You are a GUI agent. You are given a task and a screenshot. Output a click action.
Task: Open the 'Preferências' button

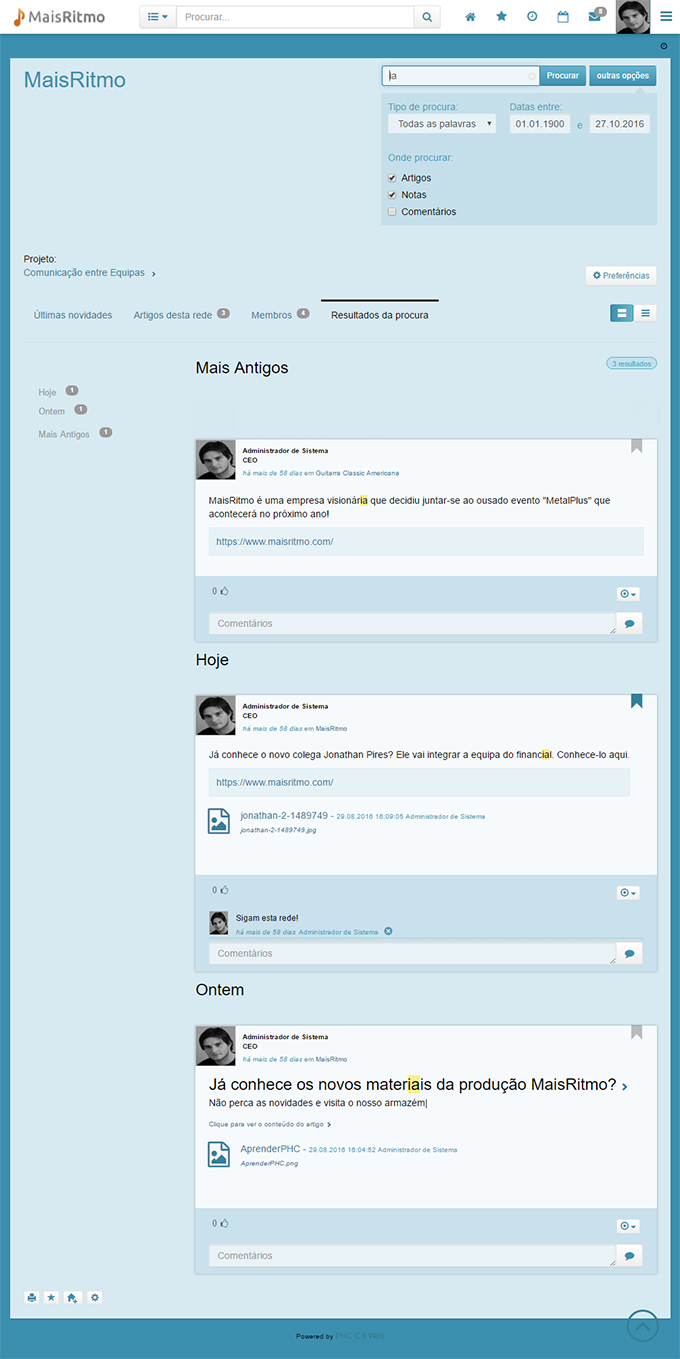[x=621, y=275]
